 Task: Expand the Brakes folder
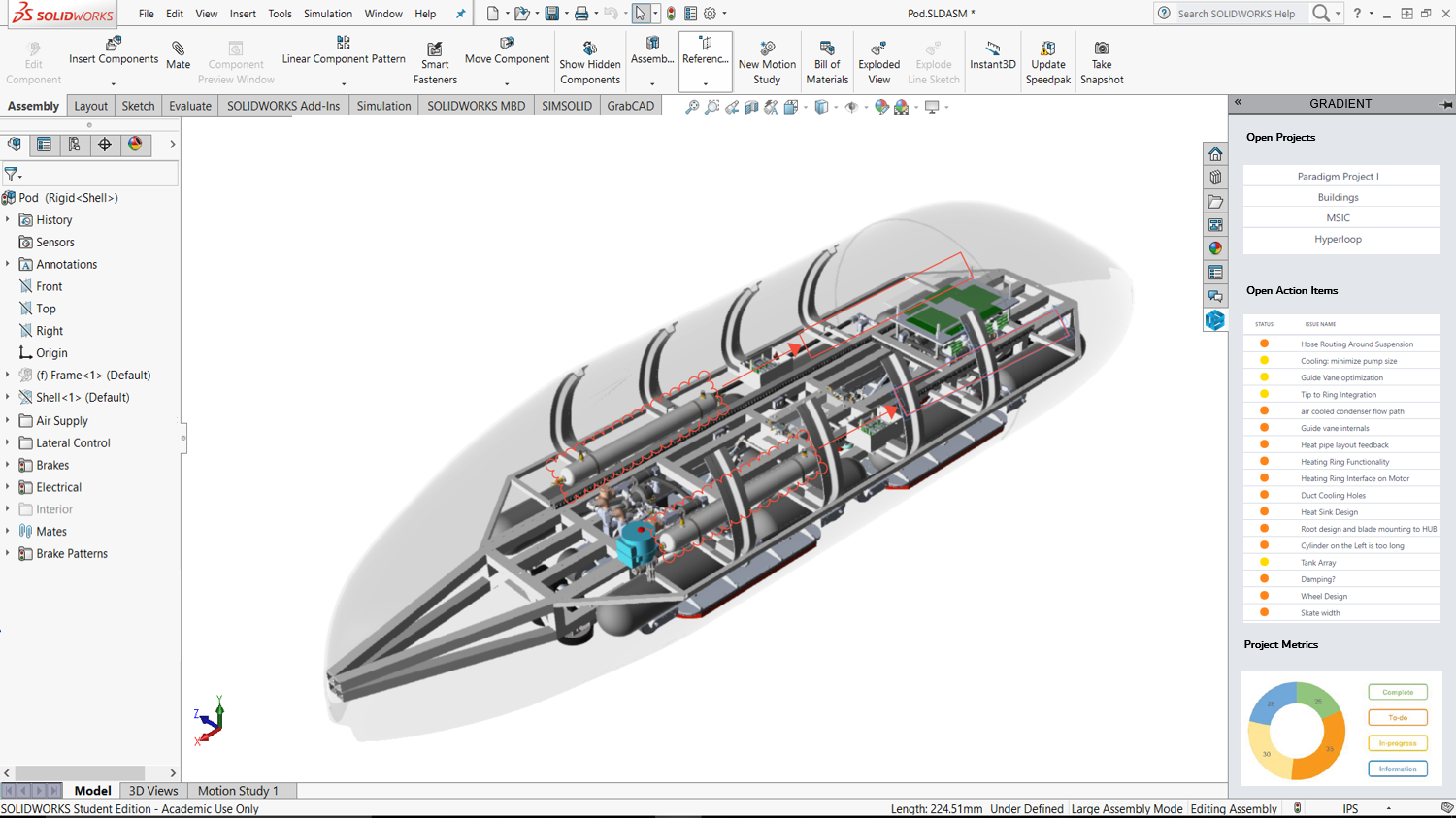8,465
